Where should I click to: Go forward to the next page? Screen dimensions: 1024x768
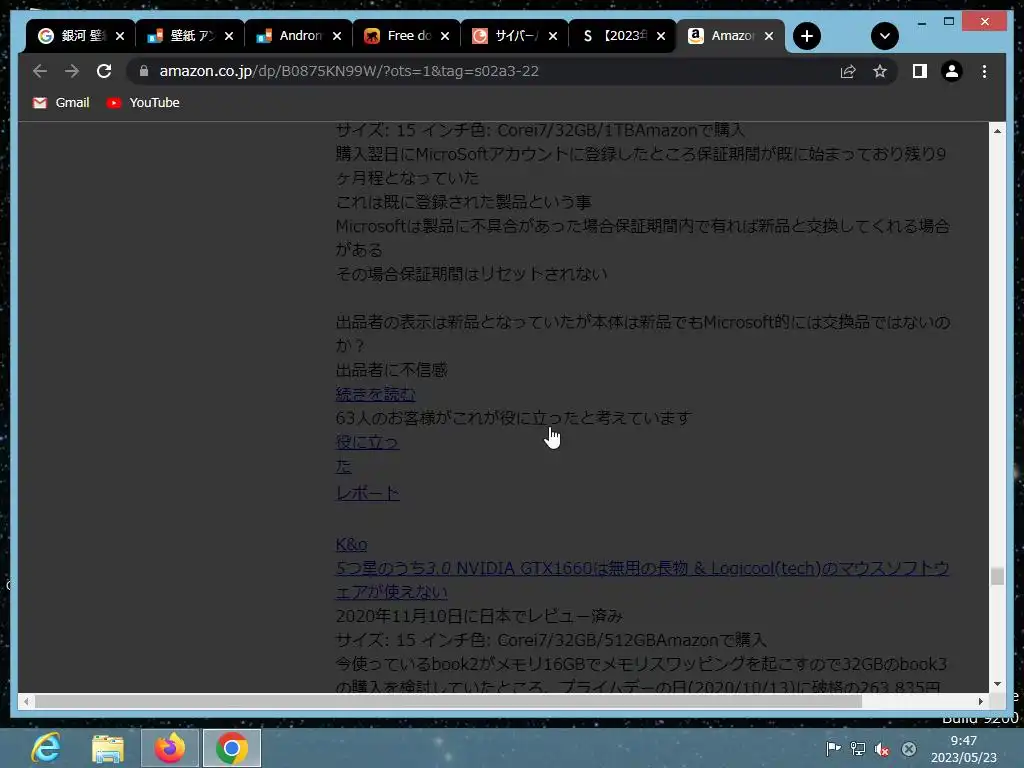tap(72, 71)
